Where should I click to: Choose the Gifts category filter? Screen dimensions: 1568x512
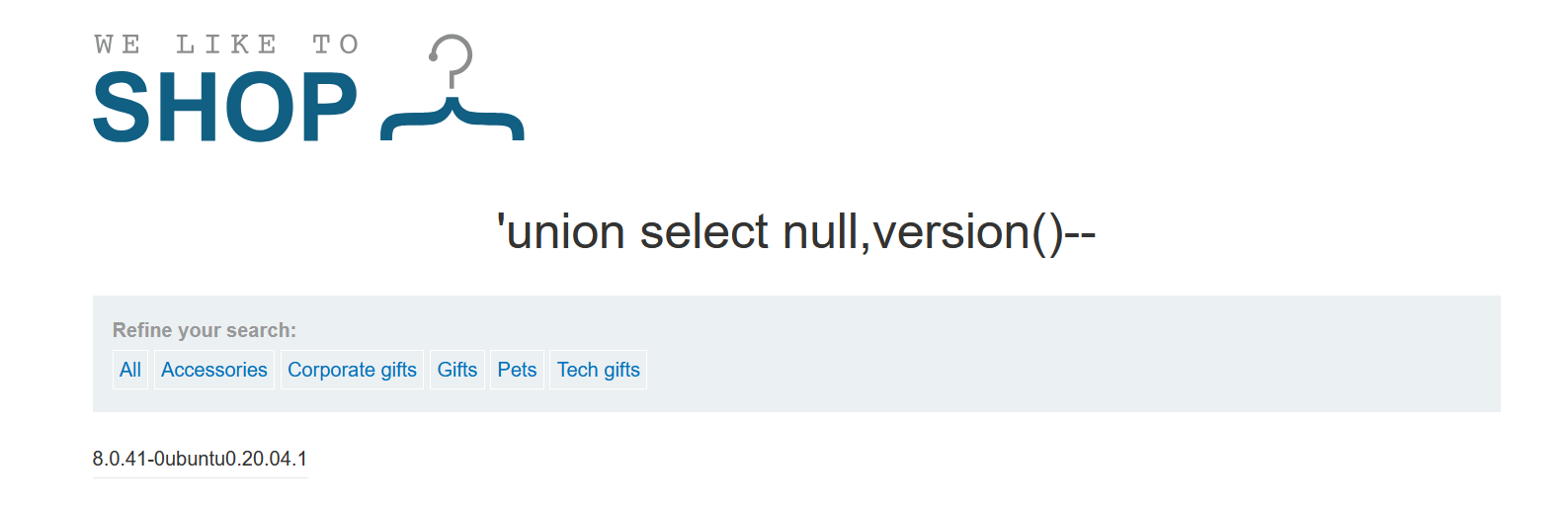click(x=457, y=370)
